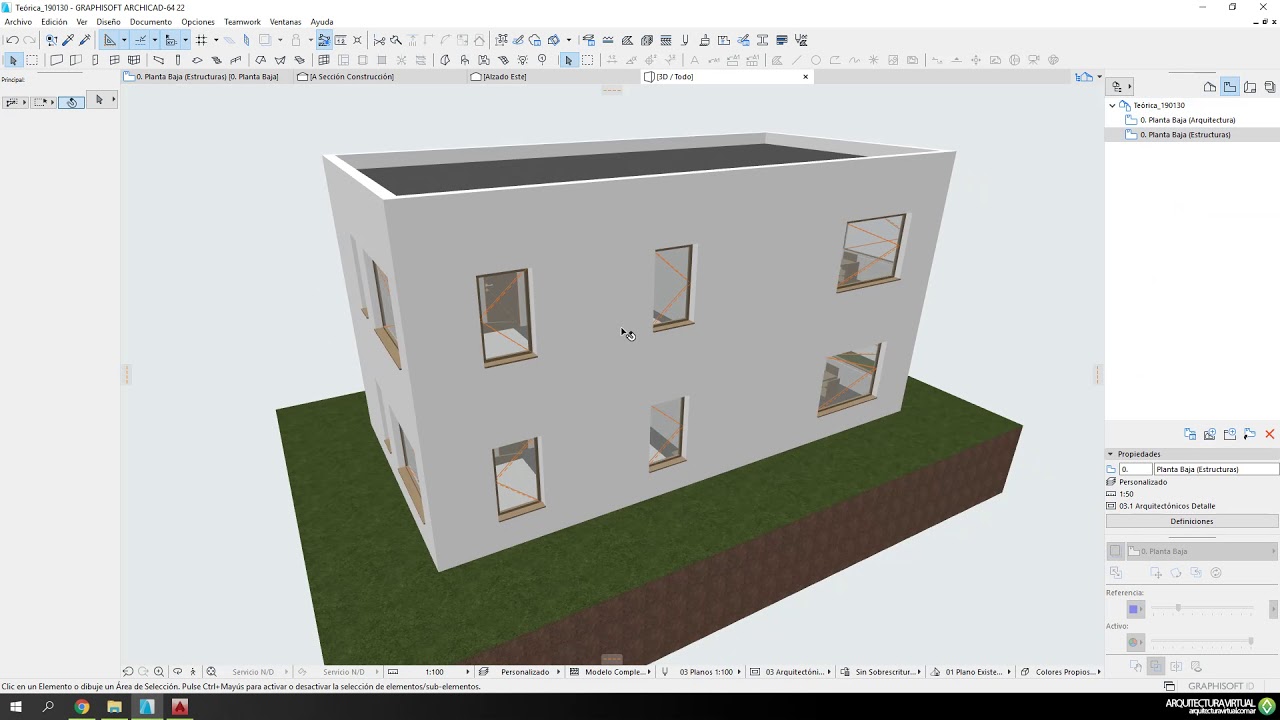Select 0. Planta Baja (Arquitectura) in Navigator
Viewport: 1280px width, 720px height.
coord(1188,120)
